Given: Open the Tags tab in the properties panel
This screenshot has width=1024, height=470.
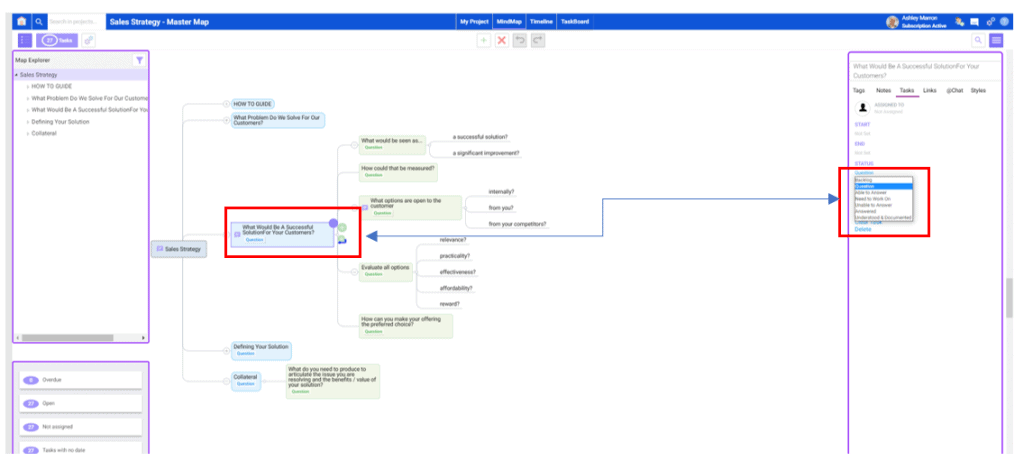Looking at the screenshot, I should point(859,91).
